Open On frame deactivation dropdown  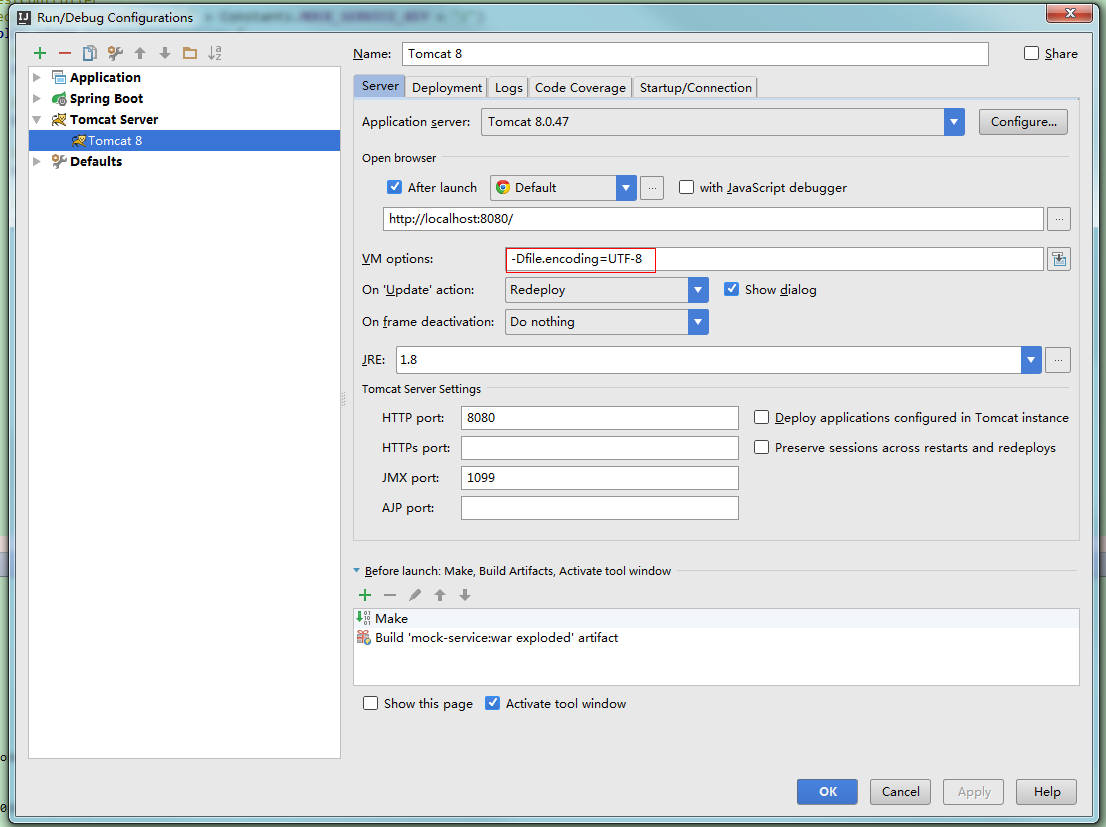click(x=698, y=322)
